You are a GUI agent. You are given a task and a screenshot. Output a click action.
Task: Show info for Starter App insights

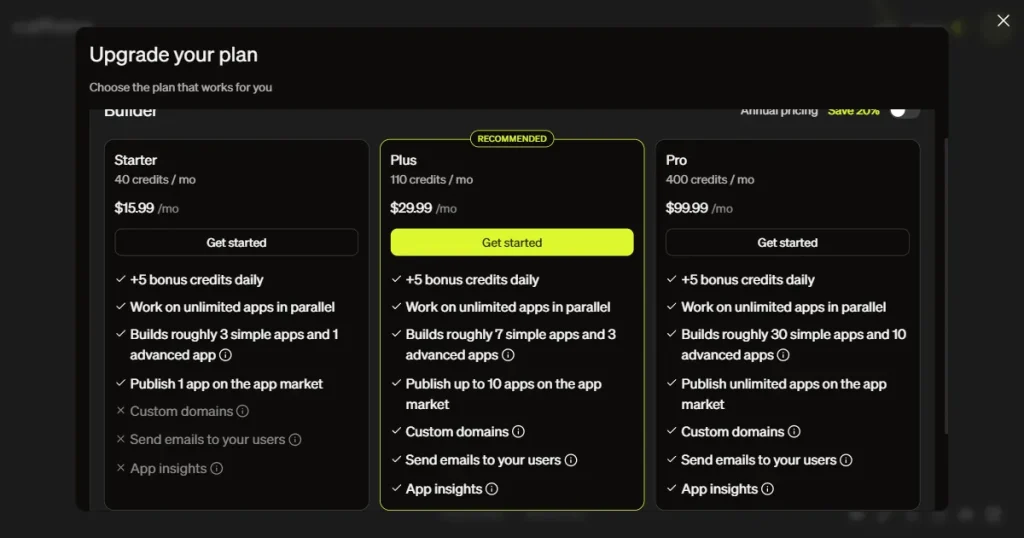point(217,469)
